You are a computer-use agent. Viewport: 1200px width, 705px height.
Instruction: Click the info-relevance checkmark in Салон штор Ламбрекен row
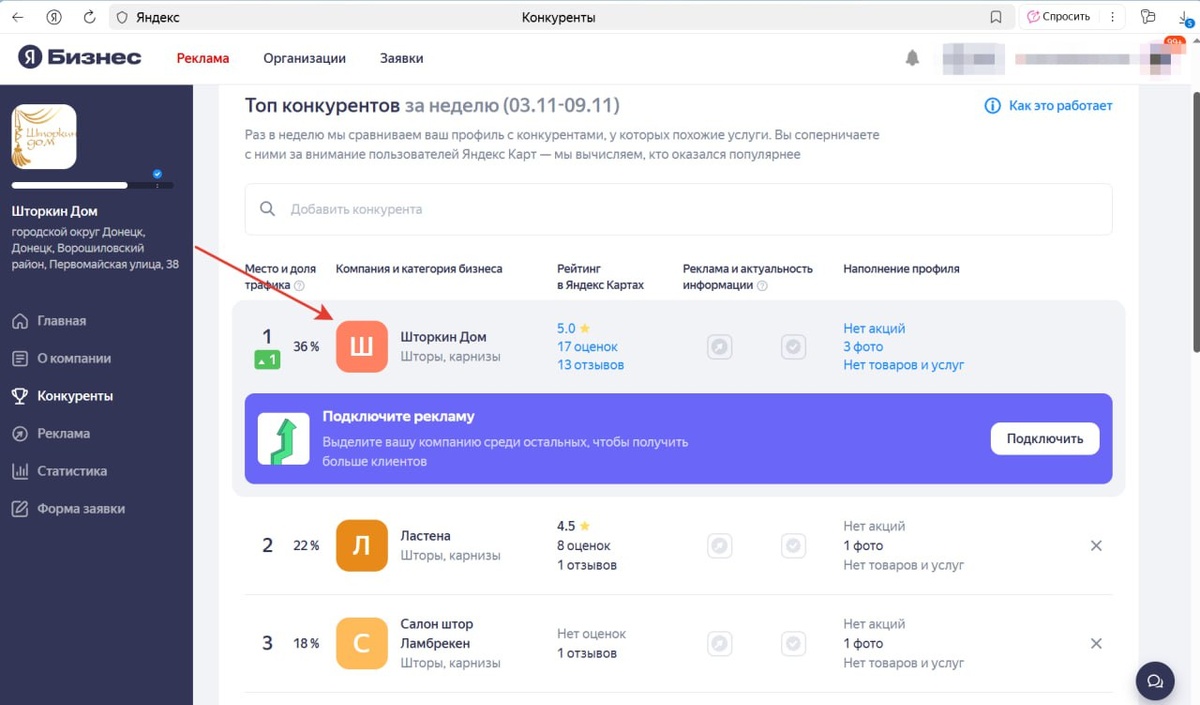tap(793, 643)
